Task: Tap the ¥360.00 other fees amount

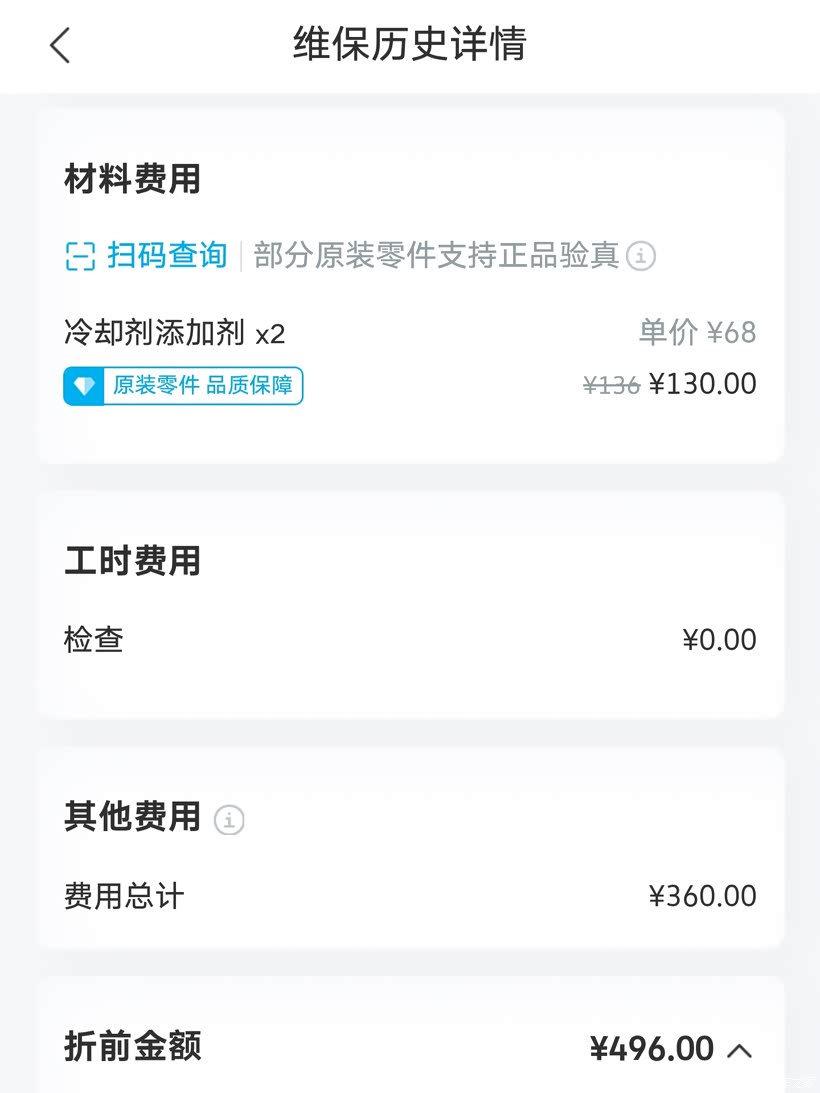Action: click(x=702, y=896)
